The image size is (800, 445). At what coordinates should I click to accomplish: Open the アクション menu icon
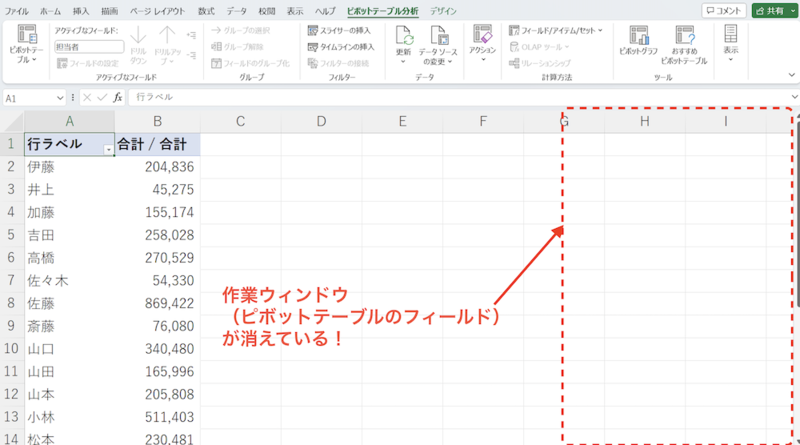coord(482,35)
